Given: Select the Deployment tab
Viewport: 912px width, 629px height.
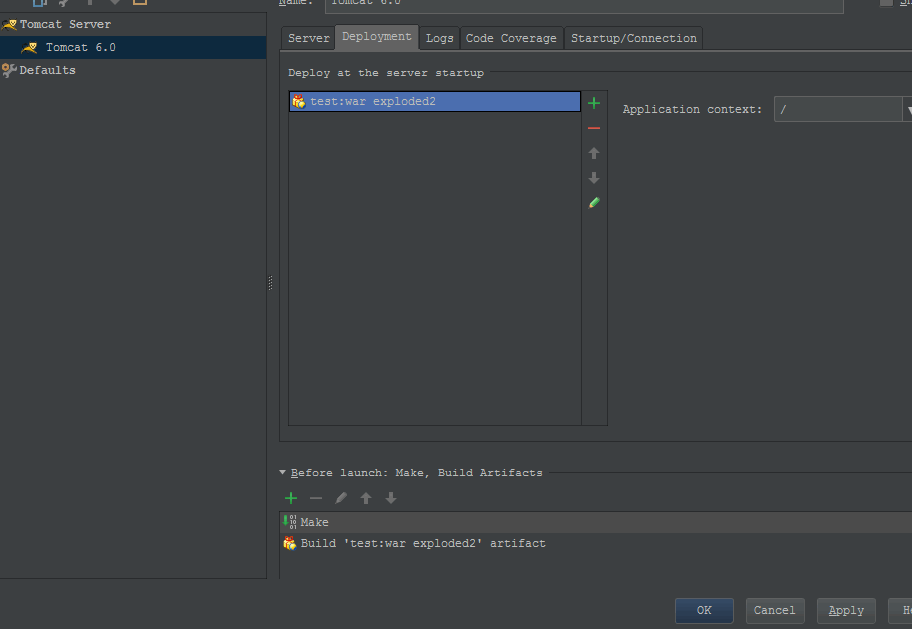Looking at the screenshot, I should [x=376, y=37].
